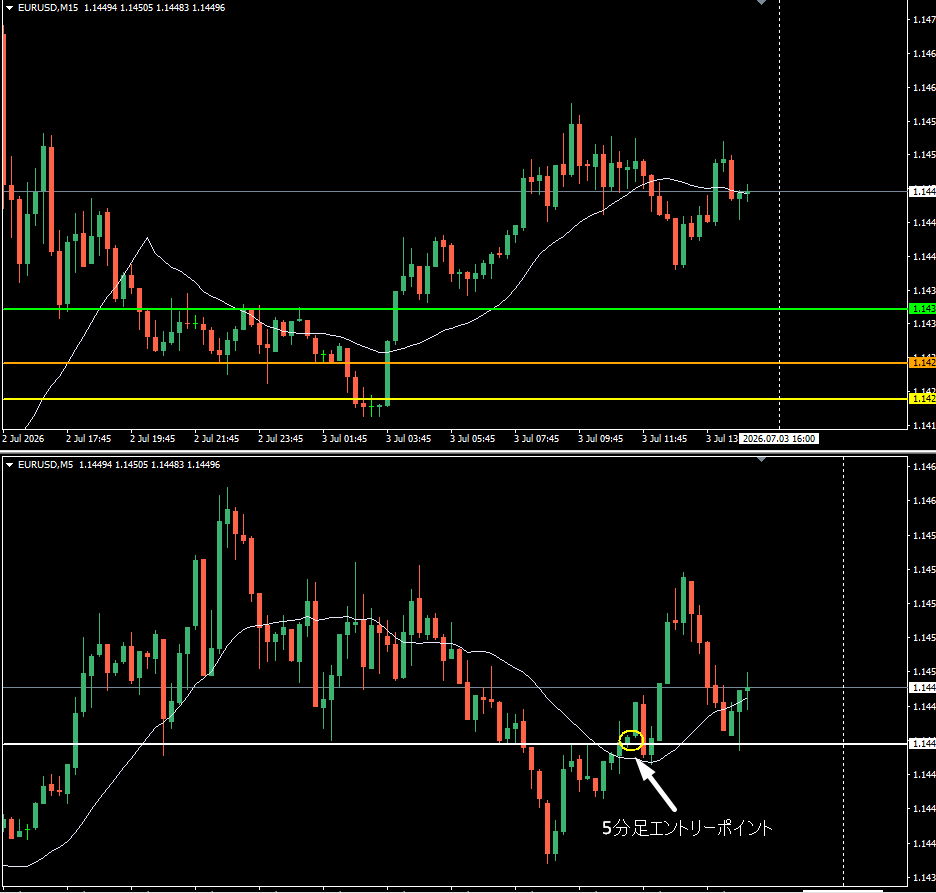This screenshot has height=893, width=936.
Task: Click the vertical dashed line on M15 chart
Action: (780, 215)
